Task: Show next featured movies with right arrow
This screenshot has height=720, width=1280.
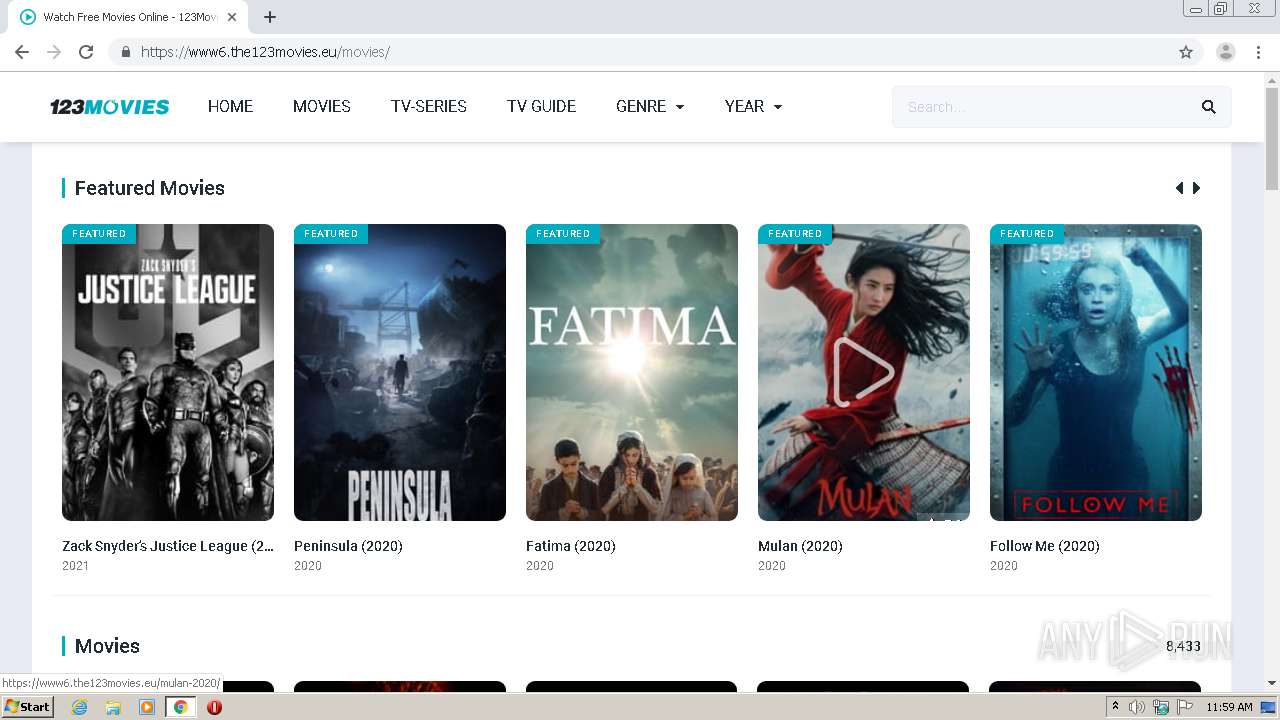Action: coord(1196,188)
